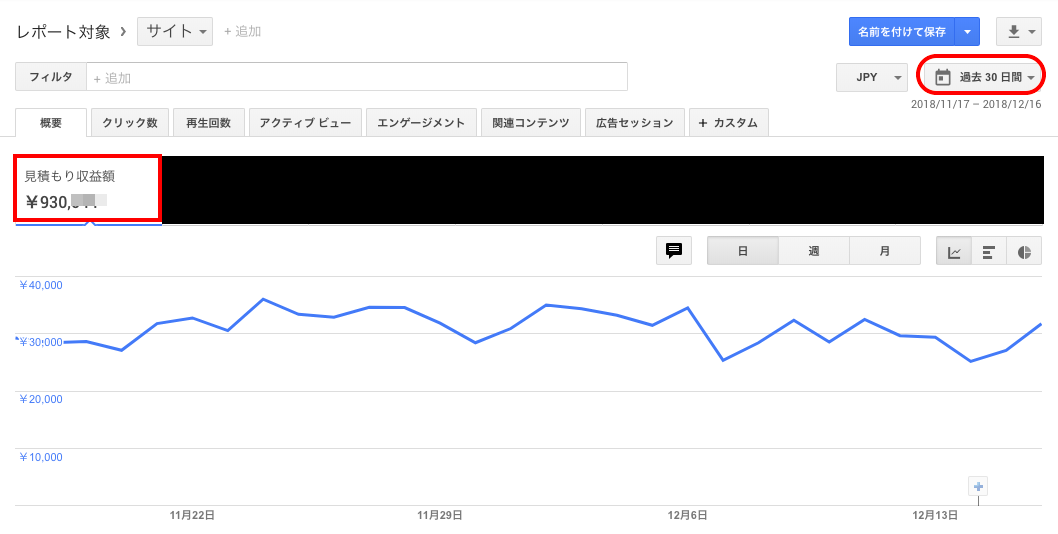
Task: Open the サイト report target dropdown
Action: point(175,32)
